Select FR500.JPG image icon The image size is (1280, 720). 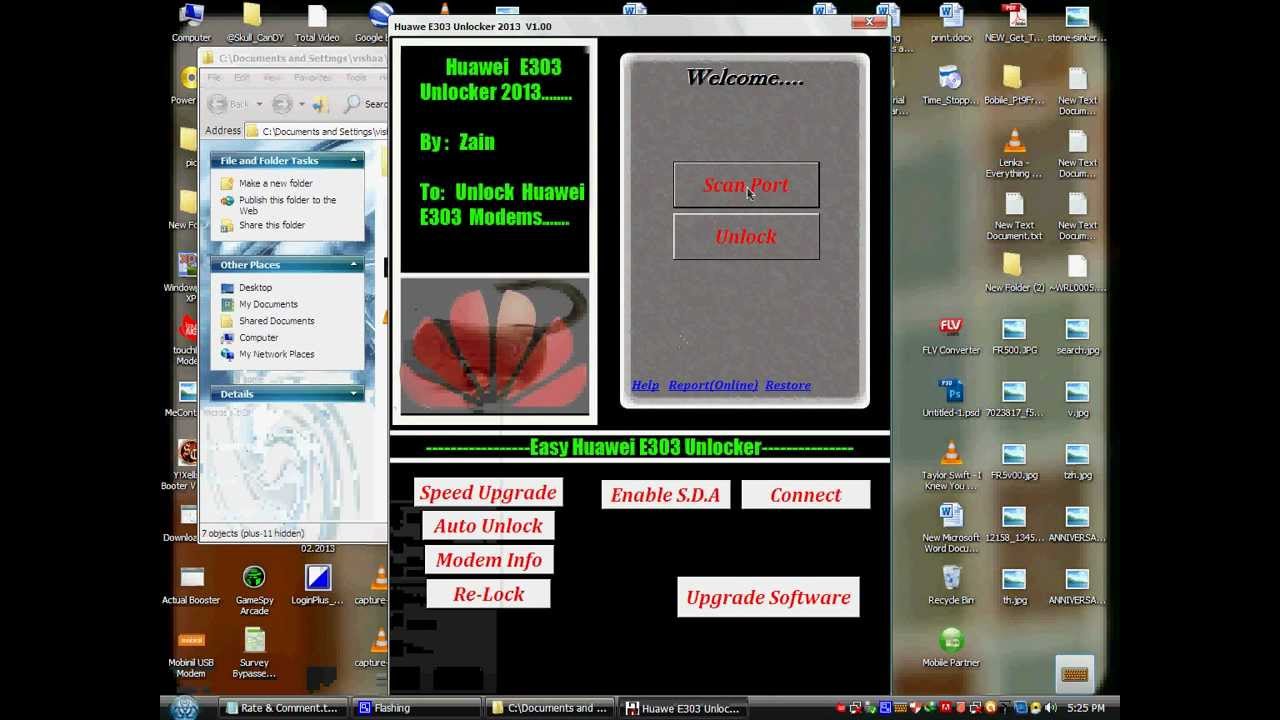coord(1014,336)
